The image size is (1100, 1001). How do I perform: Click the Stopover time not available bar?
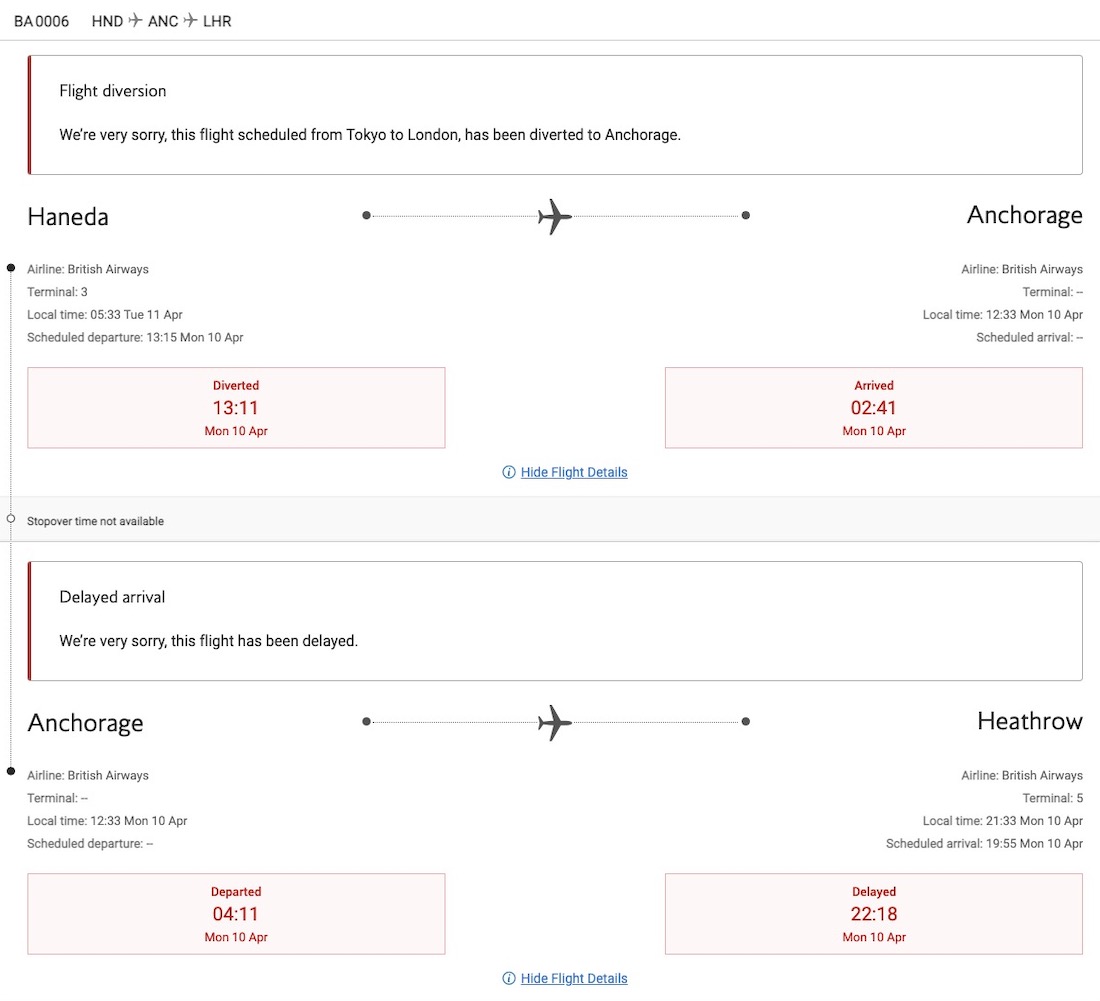point(550,520)
